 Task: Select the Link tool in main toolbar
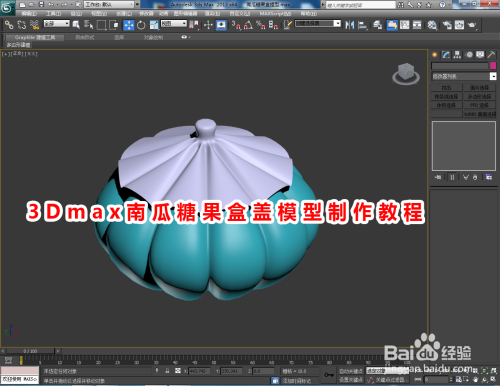(9, 25)
